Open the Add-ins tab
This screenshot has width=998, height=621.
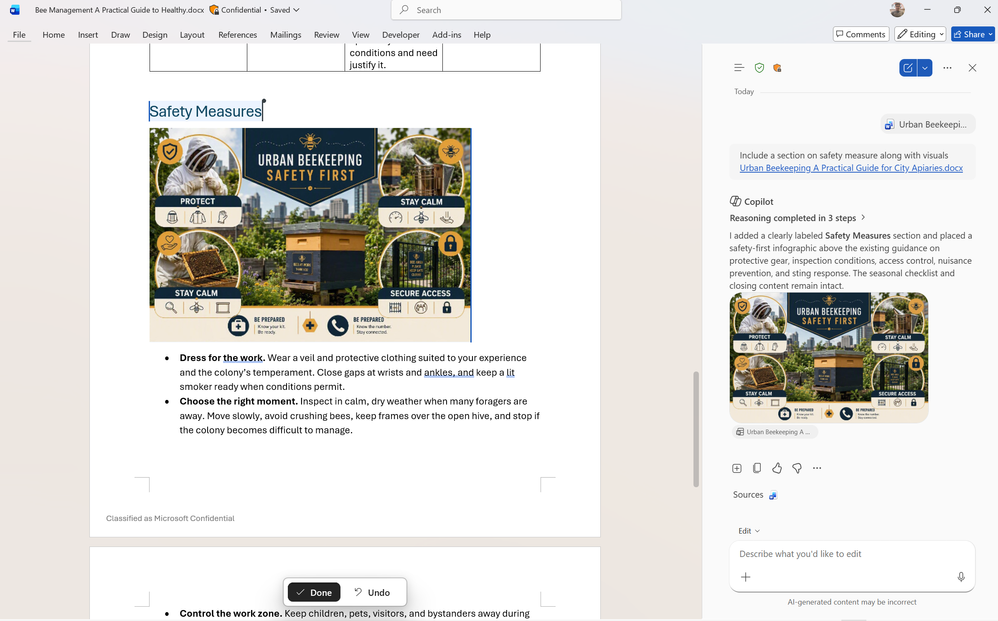[x=446, y=34]
